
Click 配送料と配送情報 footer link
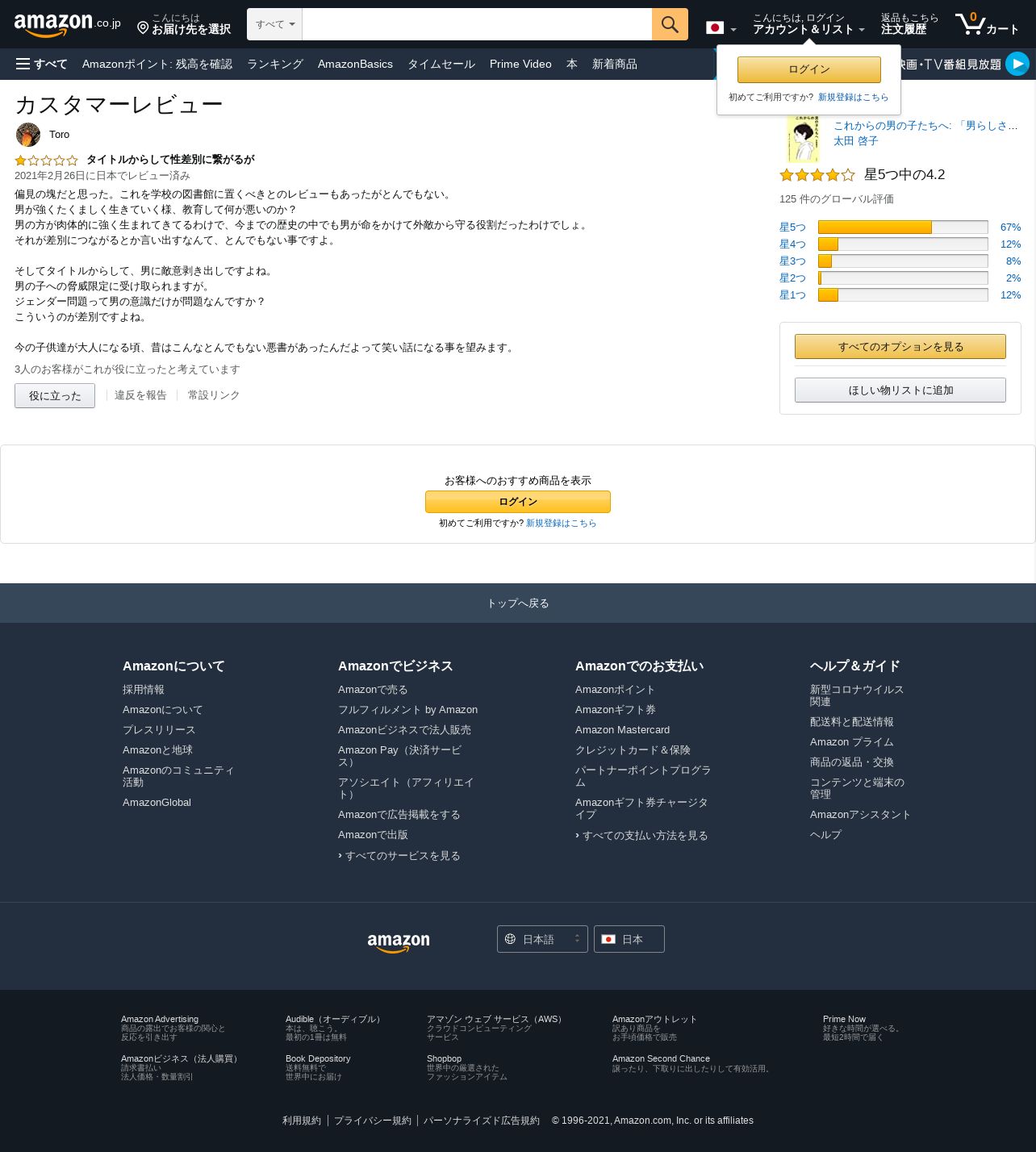851,722
